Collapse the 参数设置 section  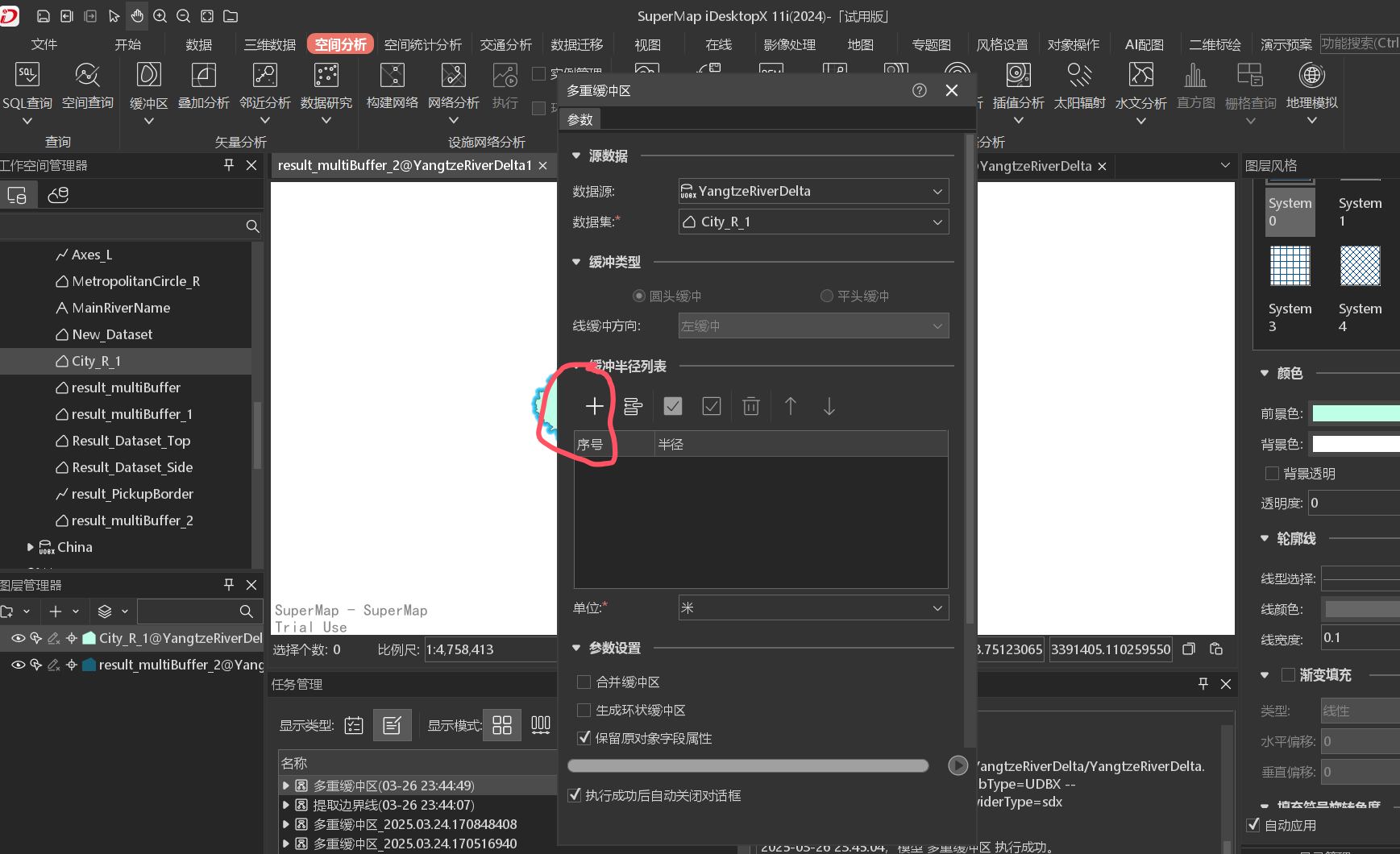(x=576, y=648)
